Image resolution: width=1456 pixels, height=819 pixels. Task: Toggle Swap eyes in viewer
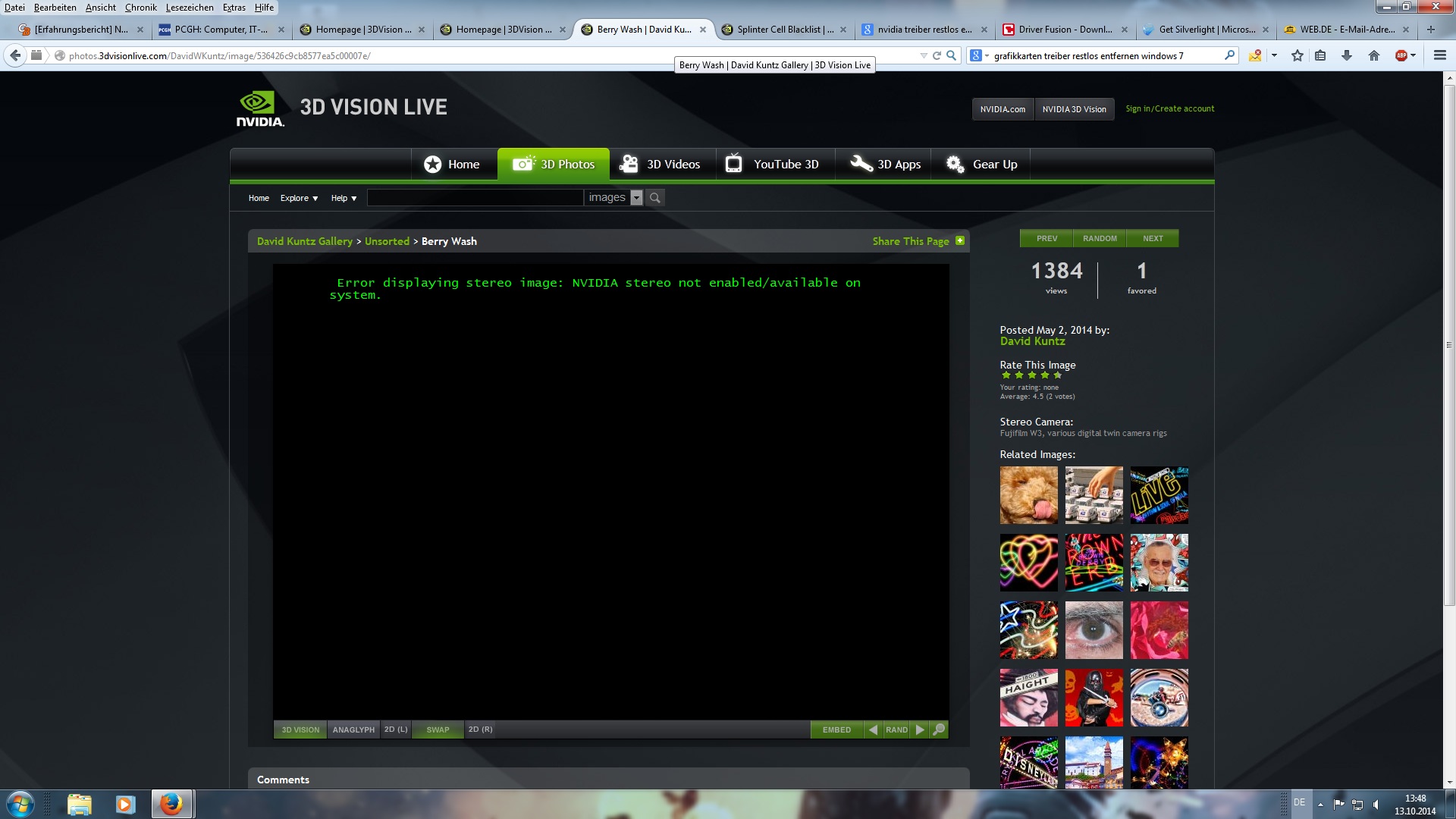[438, 730]
